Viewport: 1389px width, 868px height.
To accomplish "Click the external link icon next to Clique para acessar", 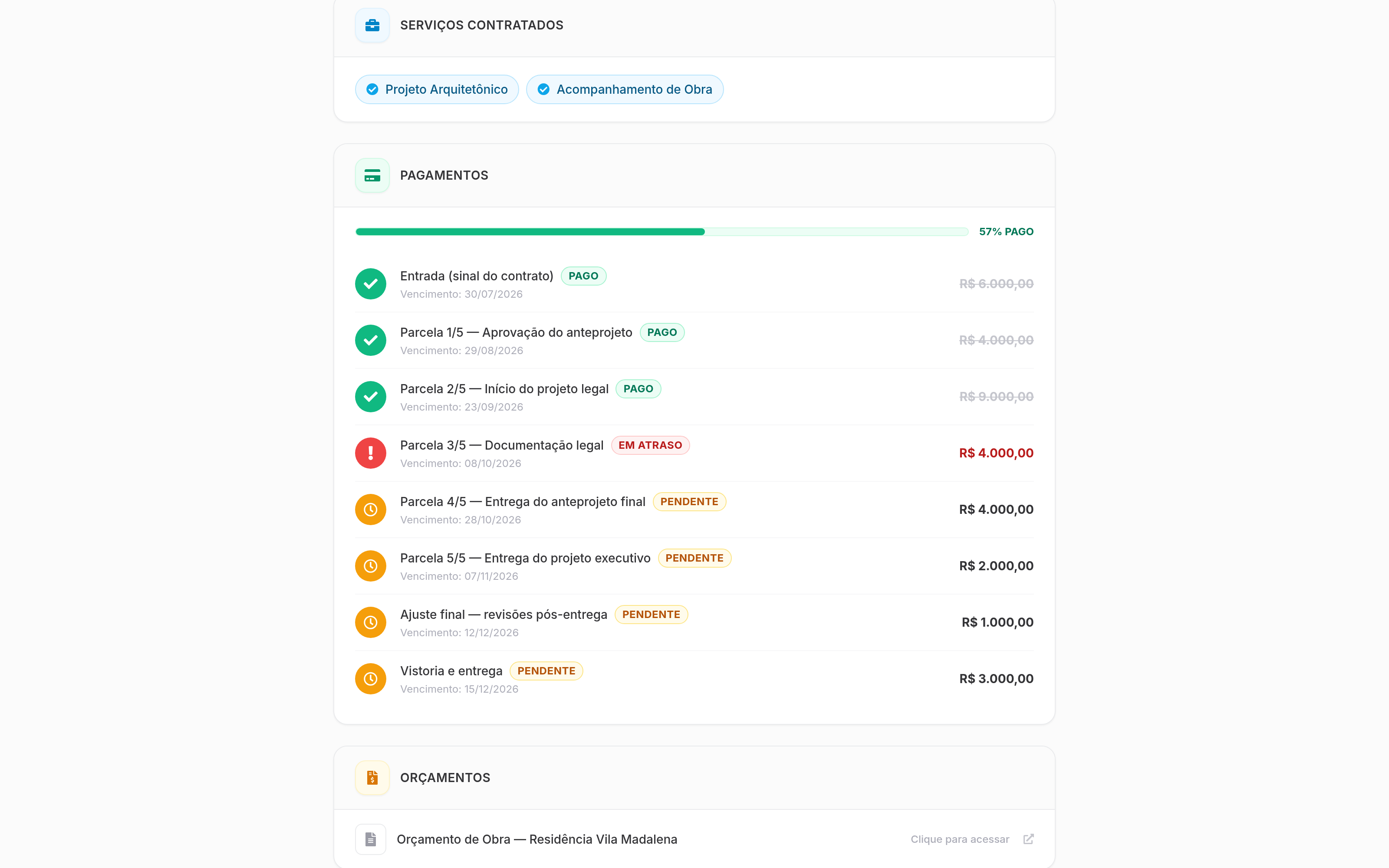I will (1028, 839).
